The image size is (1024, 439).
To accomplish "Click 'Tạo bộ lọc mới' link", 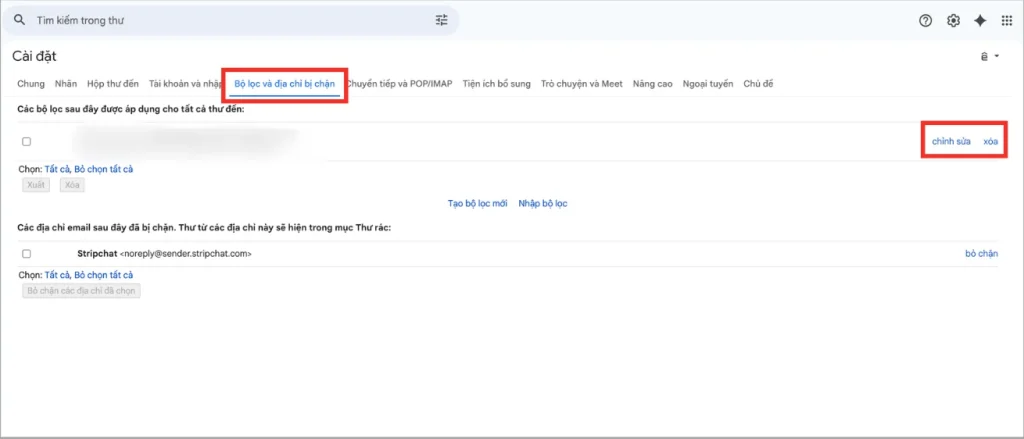I will click(x=477, y=203).
